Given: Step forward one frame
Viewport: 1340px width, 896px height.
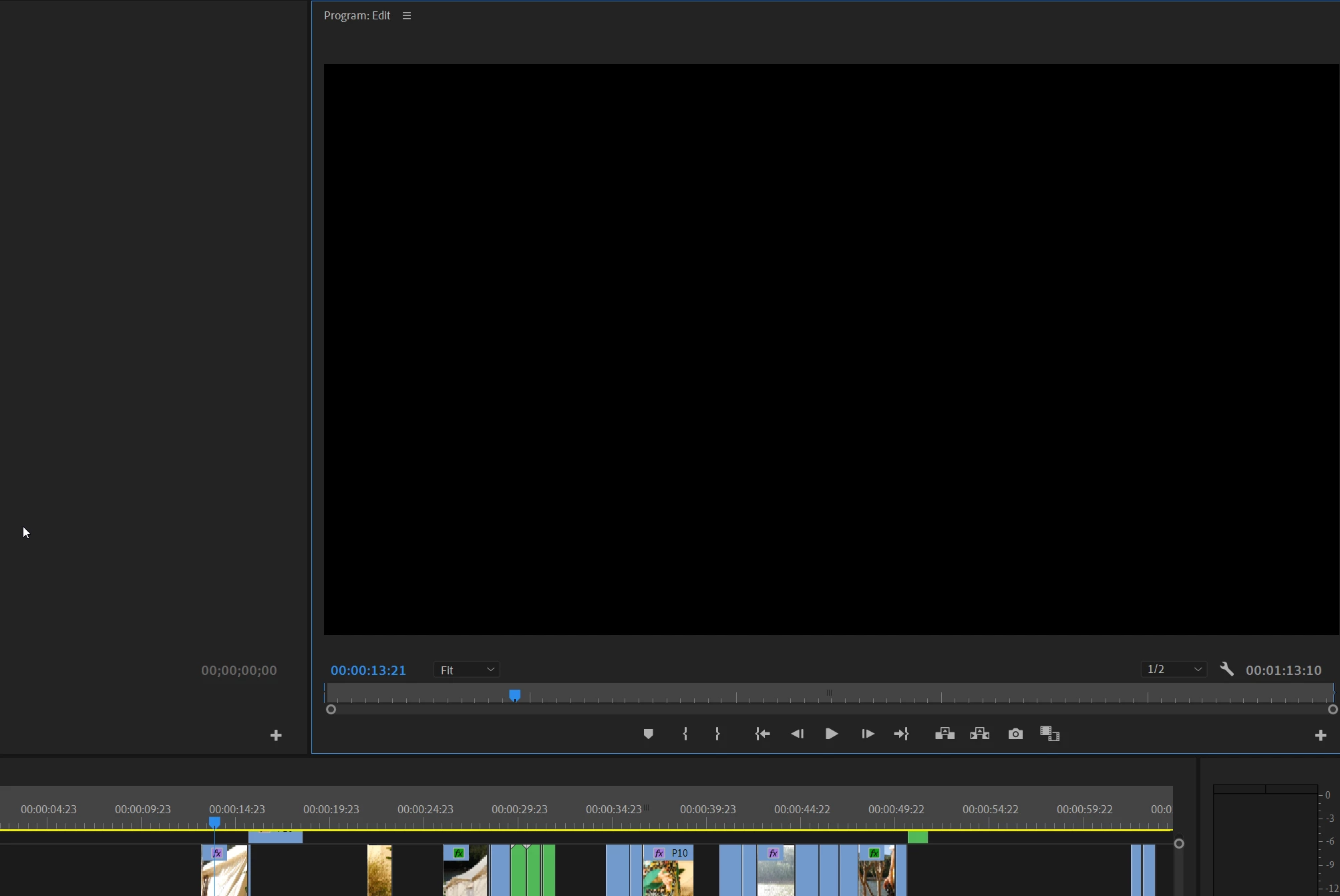Looking at the screenshot, I should [868, 734].
